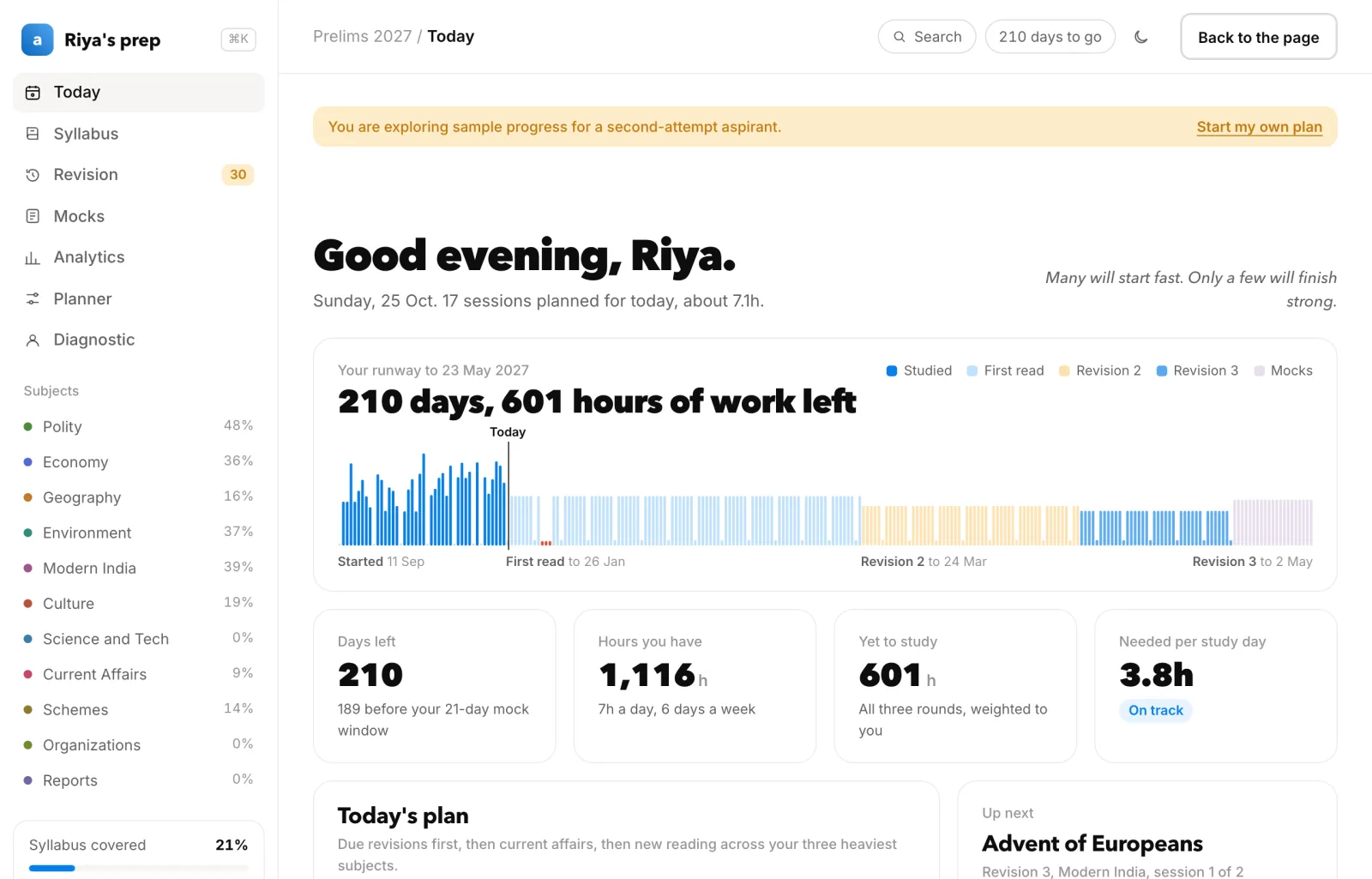This screenshot has height=879, width=1372.
Task: Click the Diagnostic label in the sidebar
Action: pyautogui.click(x=94, y=340)
